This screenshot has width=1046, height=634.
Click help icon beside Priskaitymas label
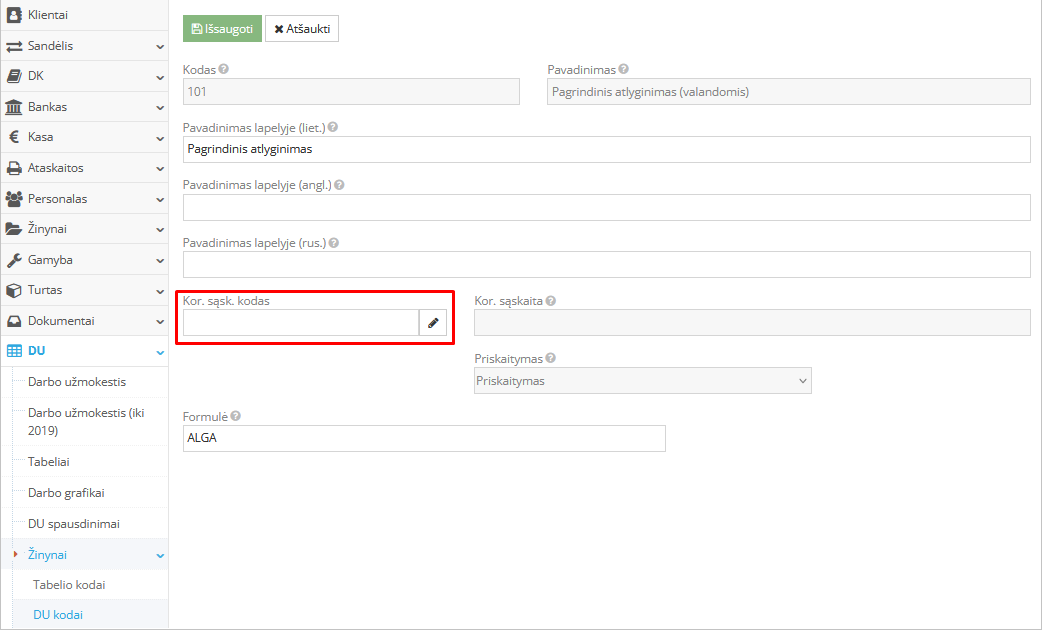click(551, 358)
